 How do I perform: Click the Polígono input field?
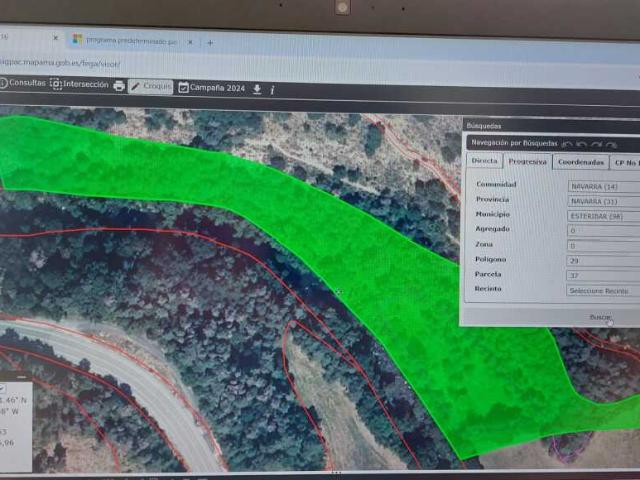(603, 261)
